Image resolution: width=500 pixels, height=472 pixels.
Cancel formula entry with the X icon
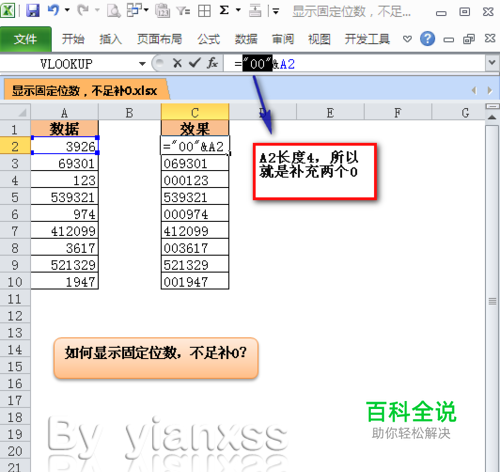[x=177, y=63]
